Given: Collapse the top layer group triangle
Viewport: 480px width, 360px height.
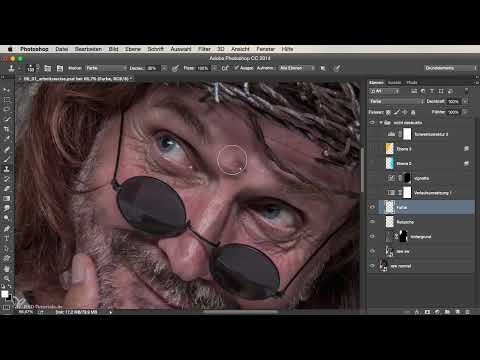Looking at the screenshot, I should (381, 123).
